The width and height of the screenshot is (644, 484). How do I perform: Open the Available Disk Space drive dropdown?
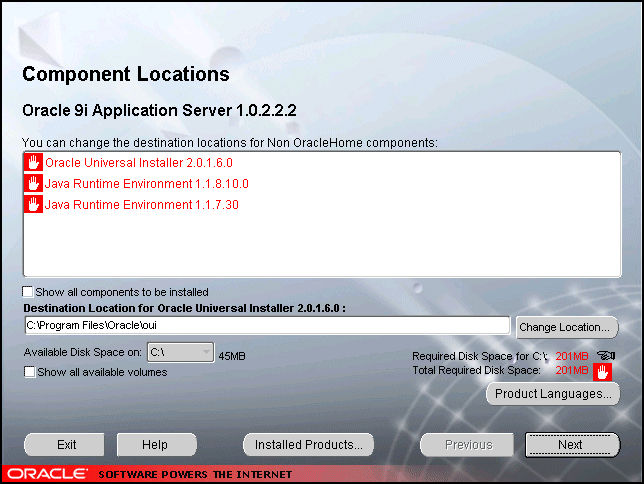[x=181, y=353]
